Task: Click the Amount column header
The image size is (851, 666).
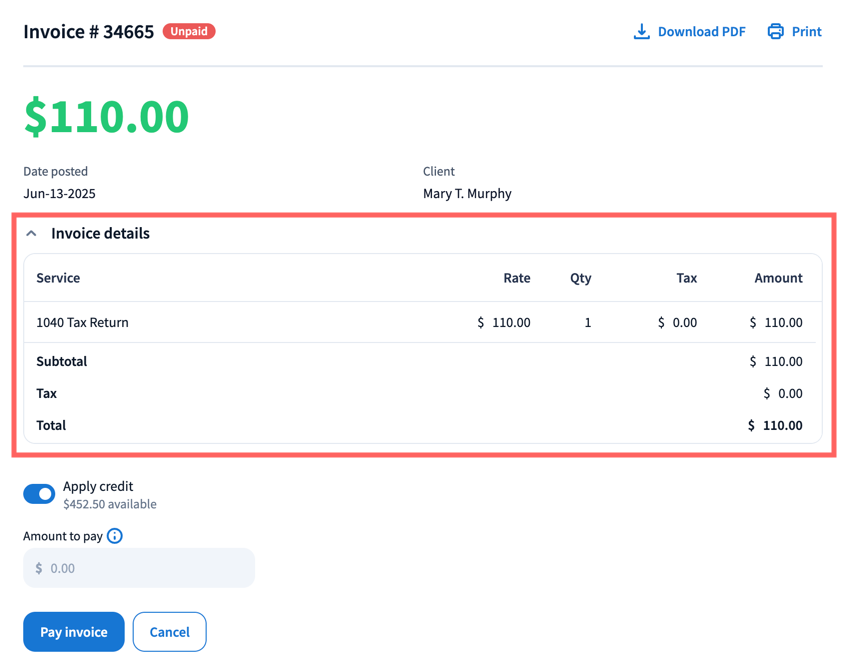Action: pyautogui.click(x=778, y=278)
